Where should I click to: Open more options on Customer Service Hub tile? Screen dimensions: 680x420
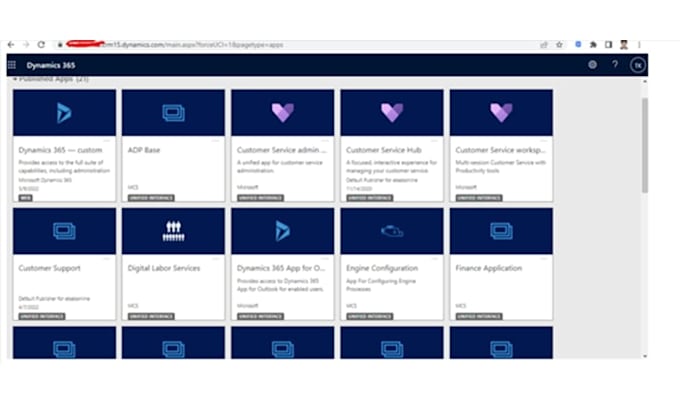[434, 141]
